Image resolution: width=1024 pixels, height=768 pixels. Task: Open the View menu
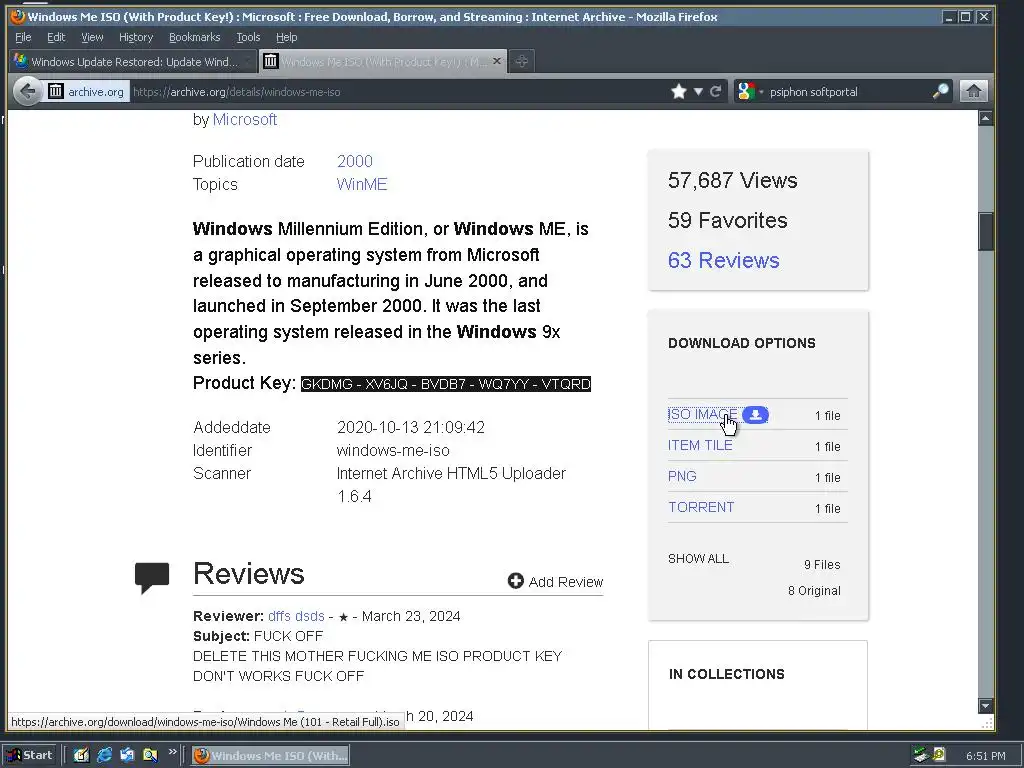pos(92,37)
